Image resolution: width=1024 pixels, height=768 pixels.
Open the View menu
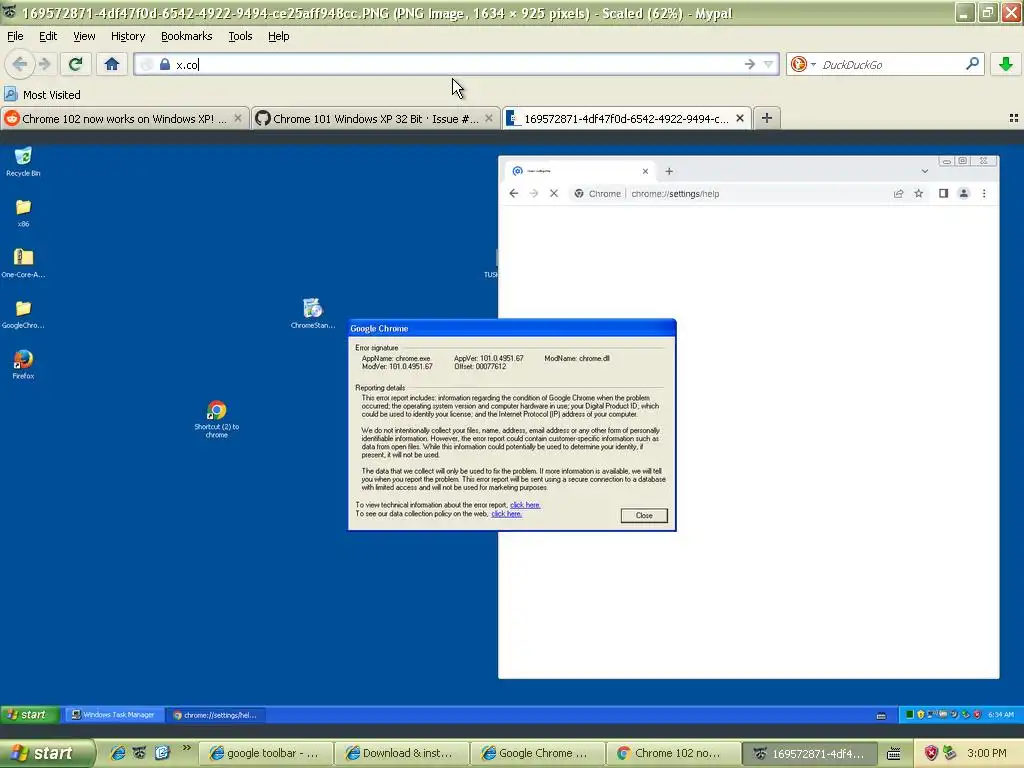[84, 36]
